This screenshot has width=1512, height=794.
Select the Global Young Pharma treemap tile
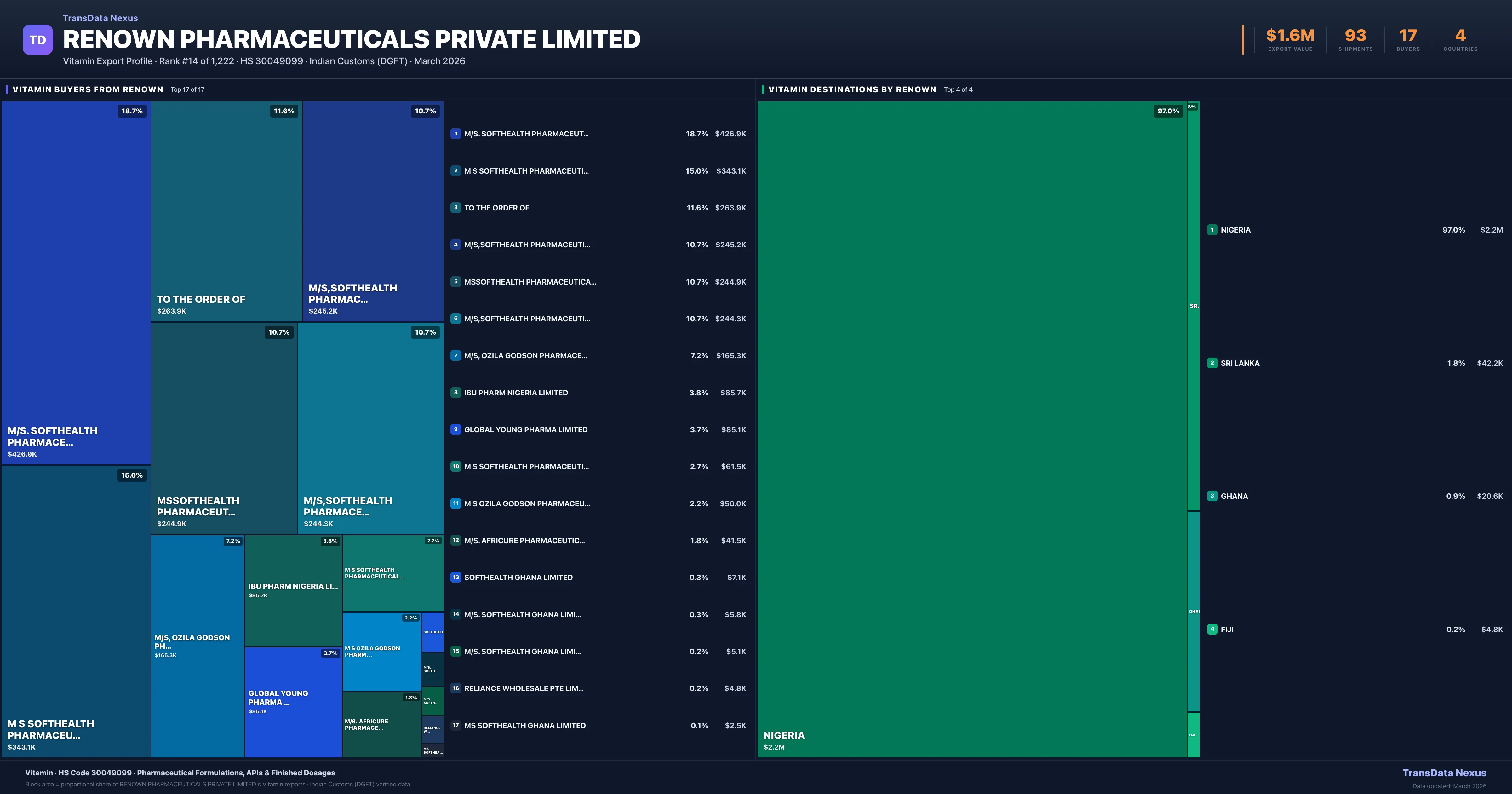coord(293,702)
